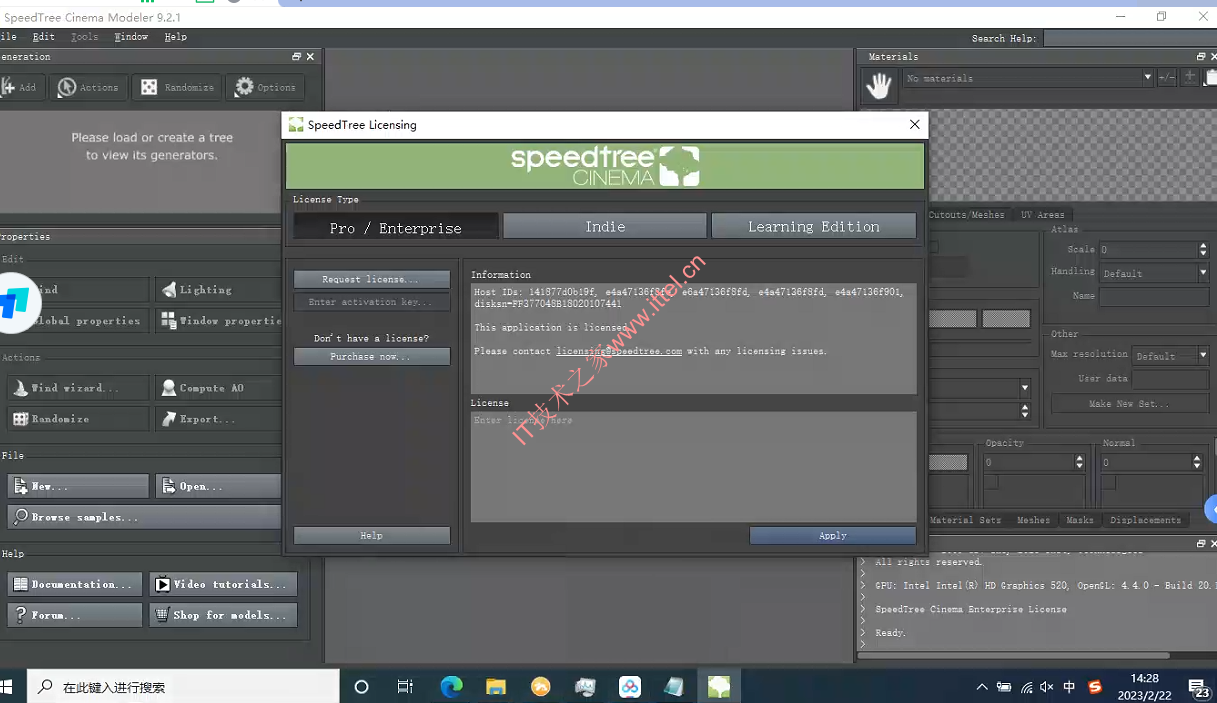Click Browse samples...

pos(144,517)
